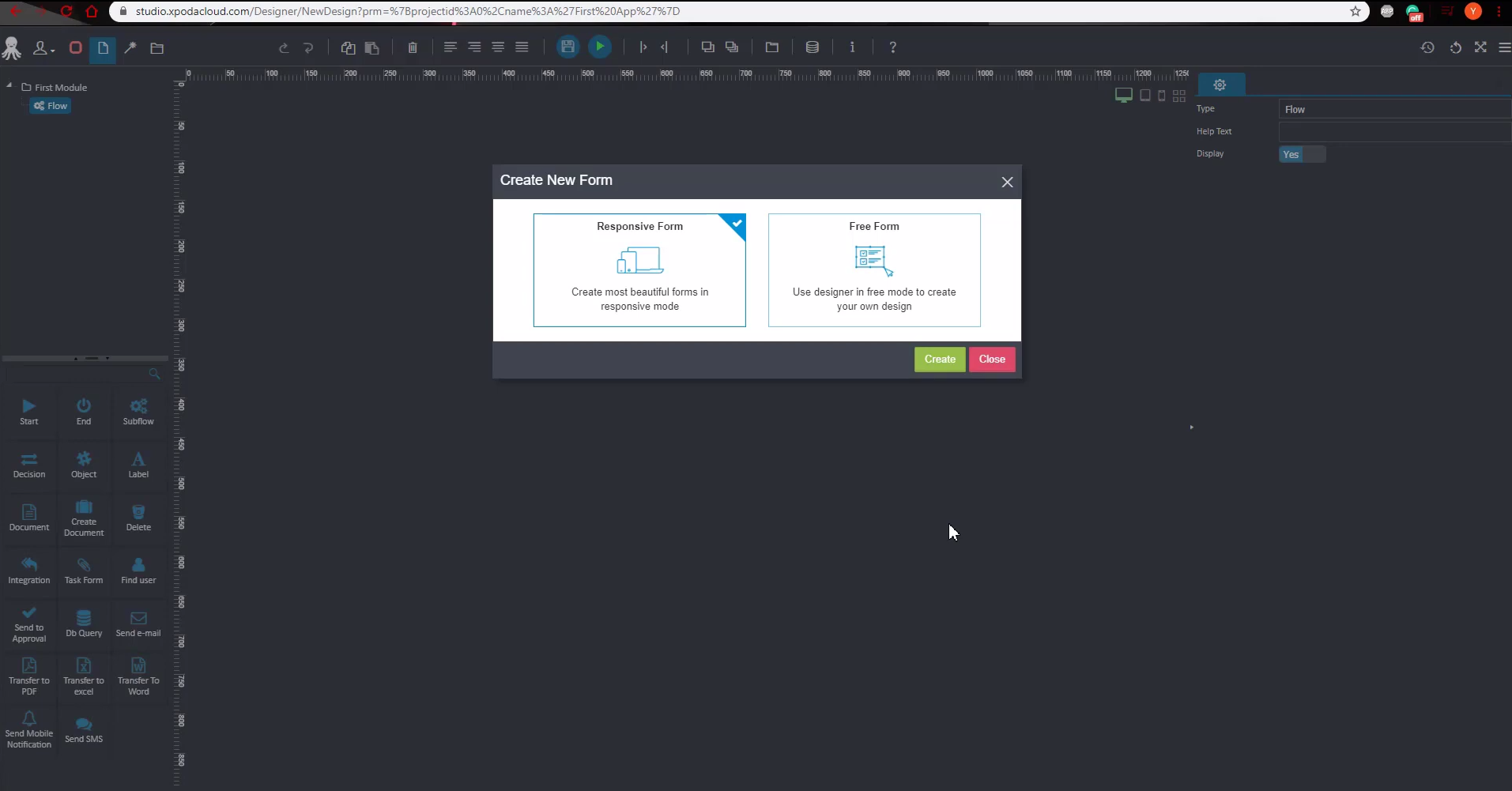Click the Help Text input field
1512x791 pixels.
(1395, 131)
